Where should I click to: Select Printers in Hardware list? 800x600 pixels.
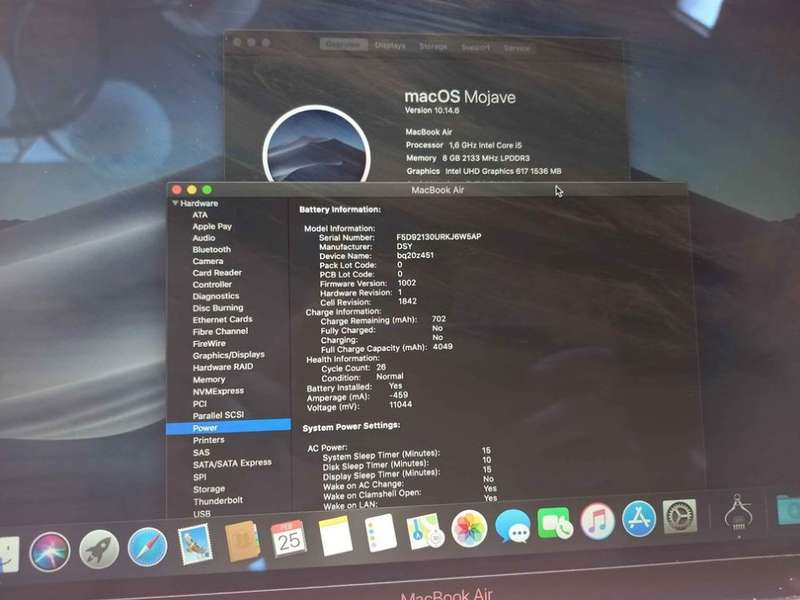pyautogui.click(x=209, y=440)
